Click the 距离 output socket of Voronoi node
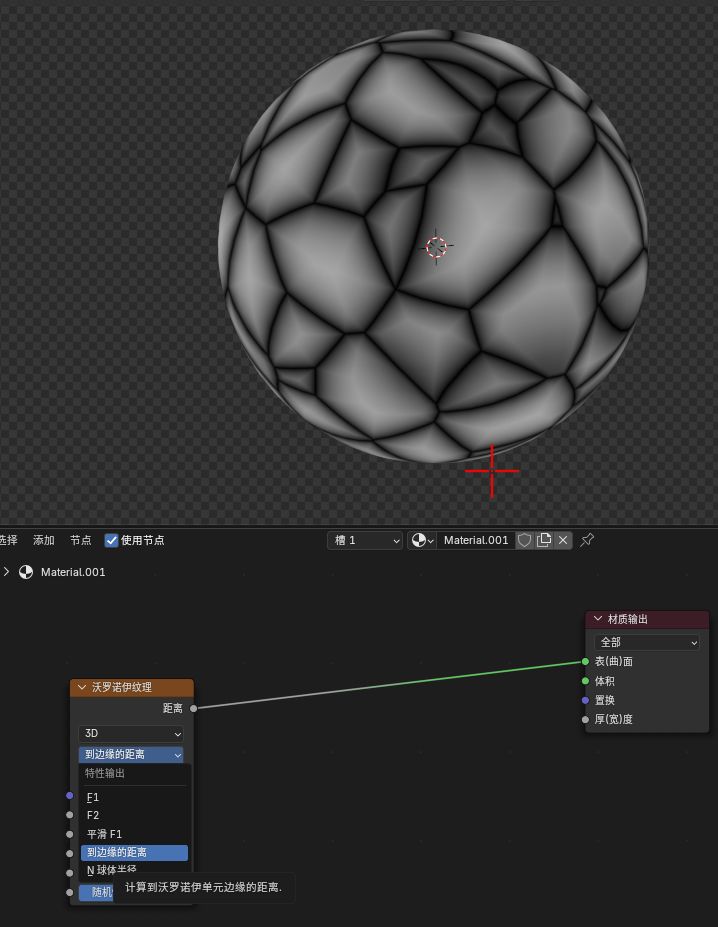This screenshot has width=718, height=927. (x=193, y=708)
